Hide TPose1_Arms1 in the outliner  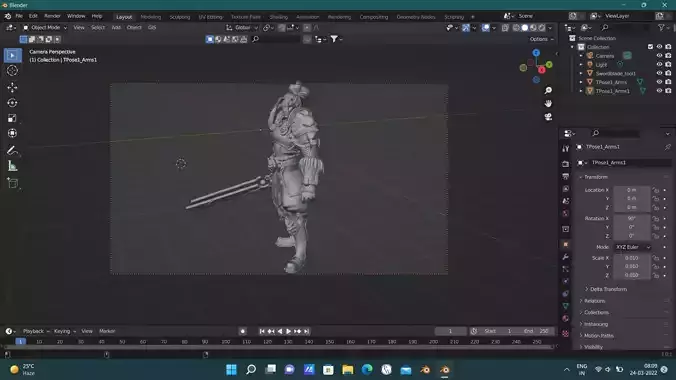coord(659,91)
